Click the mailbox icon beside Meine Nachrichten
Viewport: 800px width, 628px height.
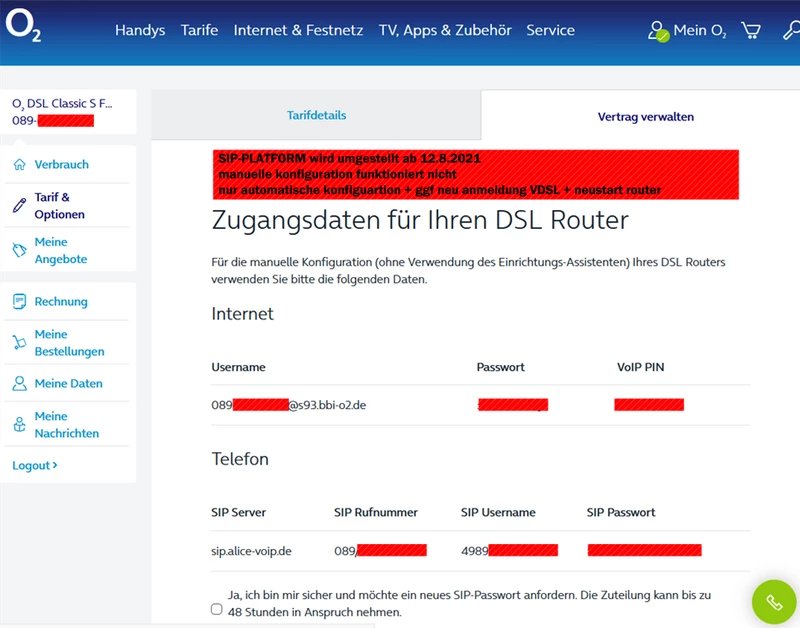tap(19, 424)
